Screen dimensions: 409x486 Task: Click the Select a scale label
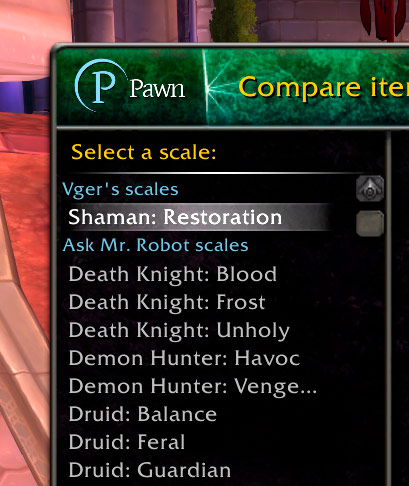pos(144,152)
